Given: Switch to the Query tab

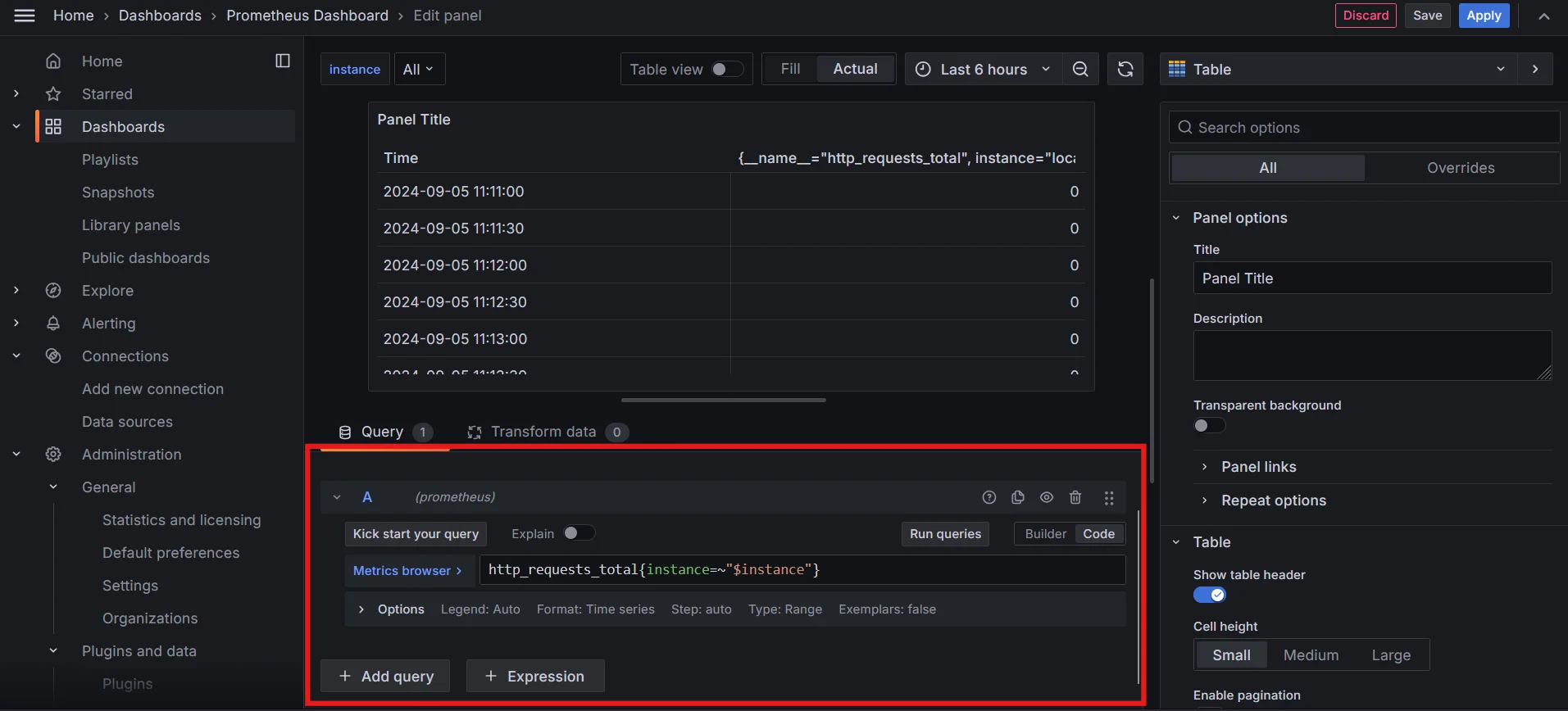Looking at the screenshot, I should pos(385,432).
